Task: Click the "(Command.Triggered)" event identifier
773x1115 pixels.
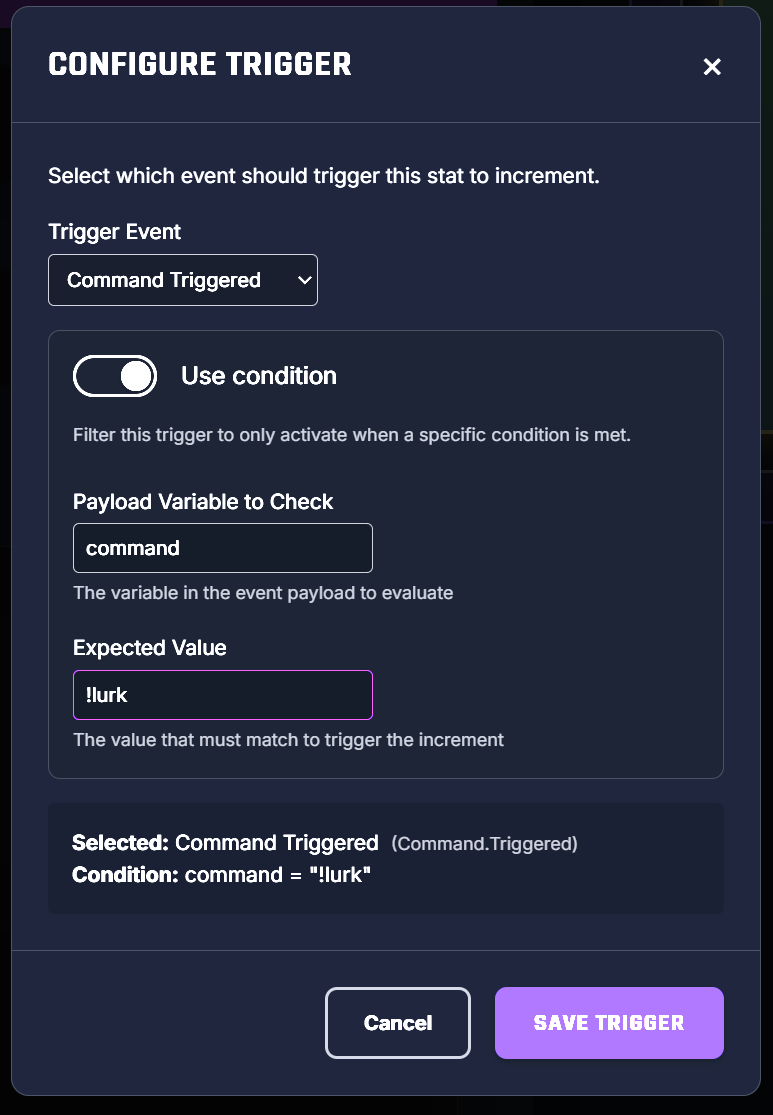Action: tap(484, 844)
